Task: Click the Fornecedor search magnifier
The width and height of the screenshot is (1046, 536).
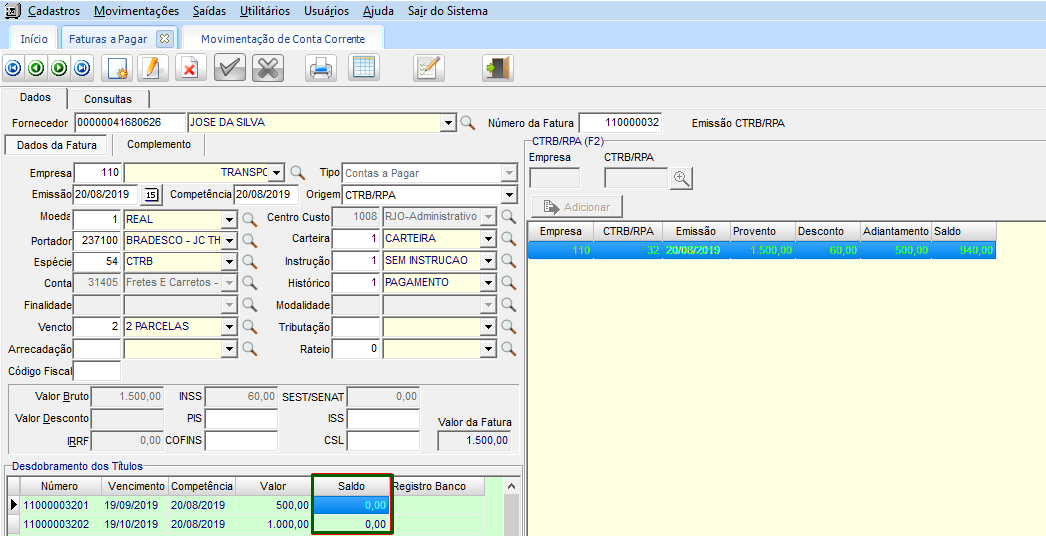Action: [467, 123]
